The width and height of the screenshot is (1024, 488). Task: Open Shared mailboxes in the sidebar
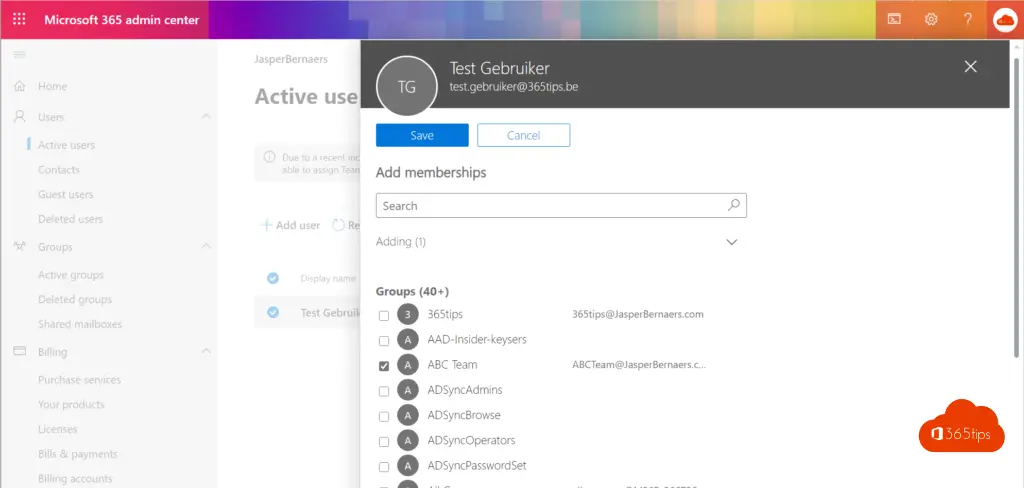click(x=80, y=324)
